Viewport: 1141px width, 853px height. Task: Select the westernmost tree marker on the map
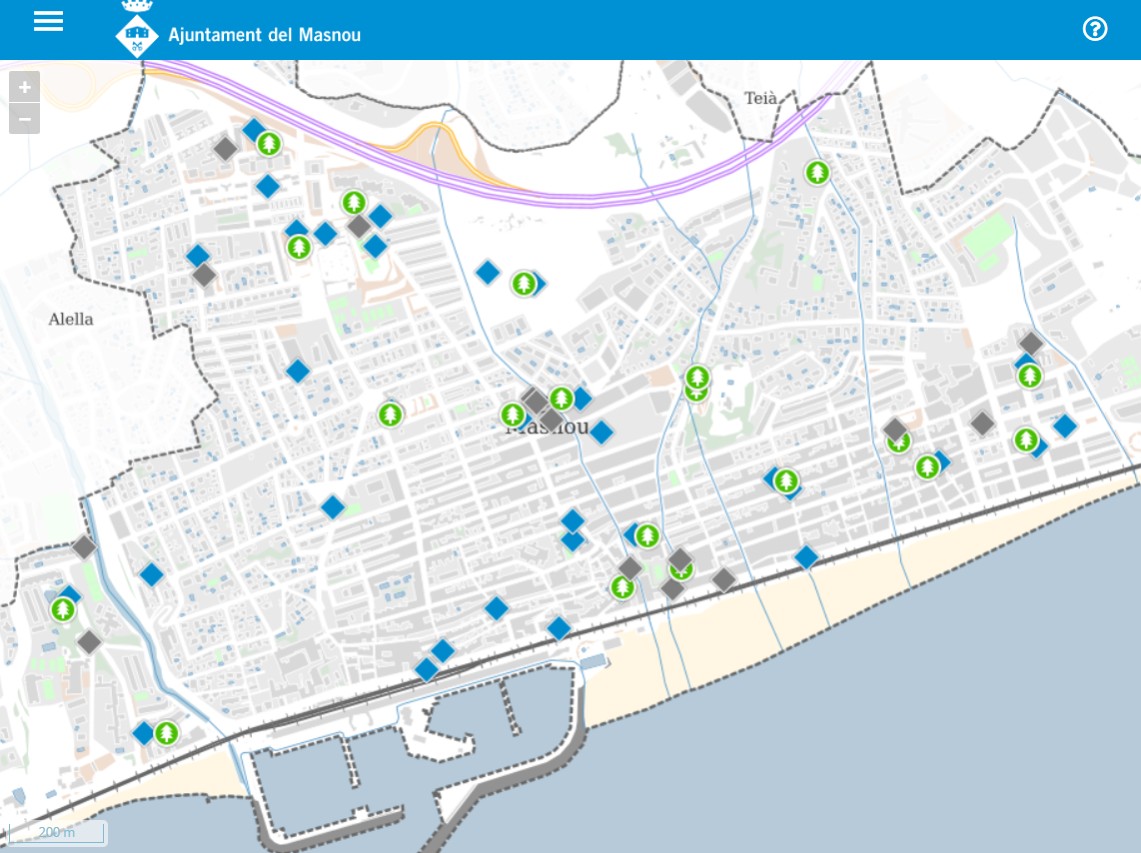pos(63,609)
